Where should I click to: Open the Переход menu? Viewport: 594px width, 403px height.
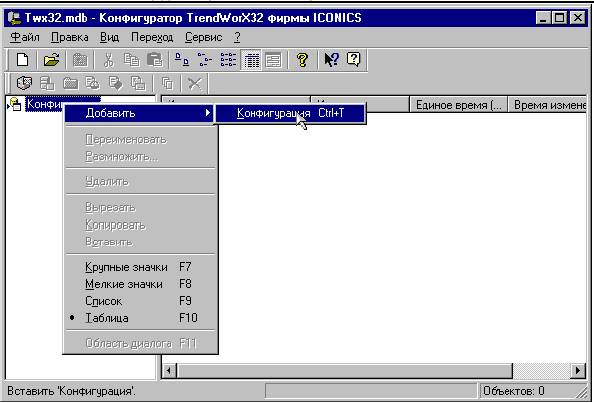pyautogui.click(x=152, y=37)
